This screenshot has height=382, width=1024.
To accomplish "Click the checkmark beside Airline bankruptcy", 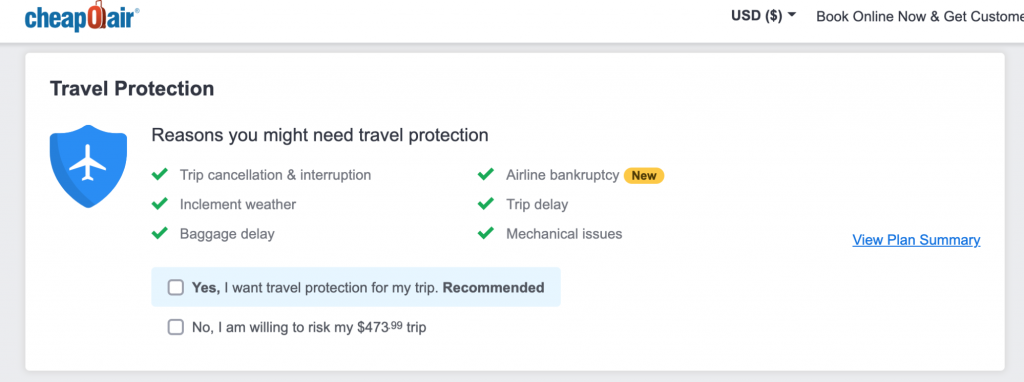I will [x=485, y=174].
